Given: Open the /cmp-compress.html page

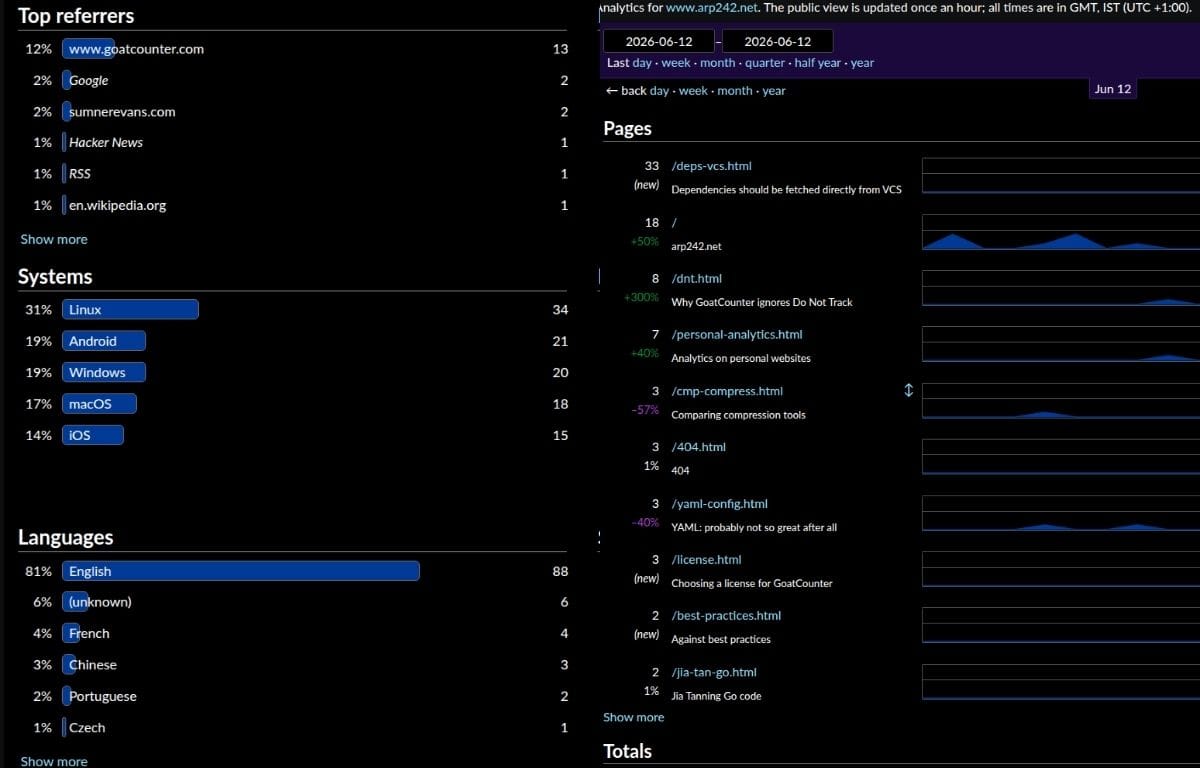Looking at the screenshot, I should 727,391.
